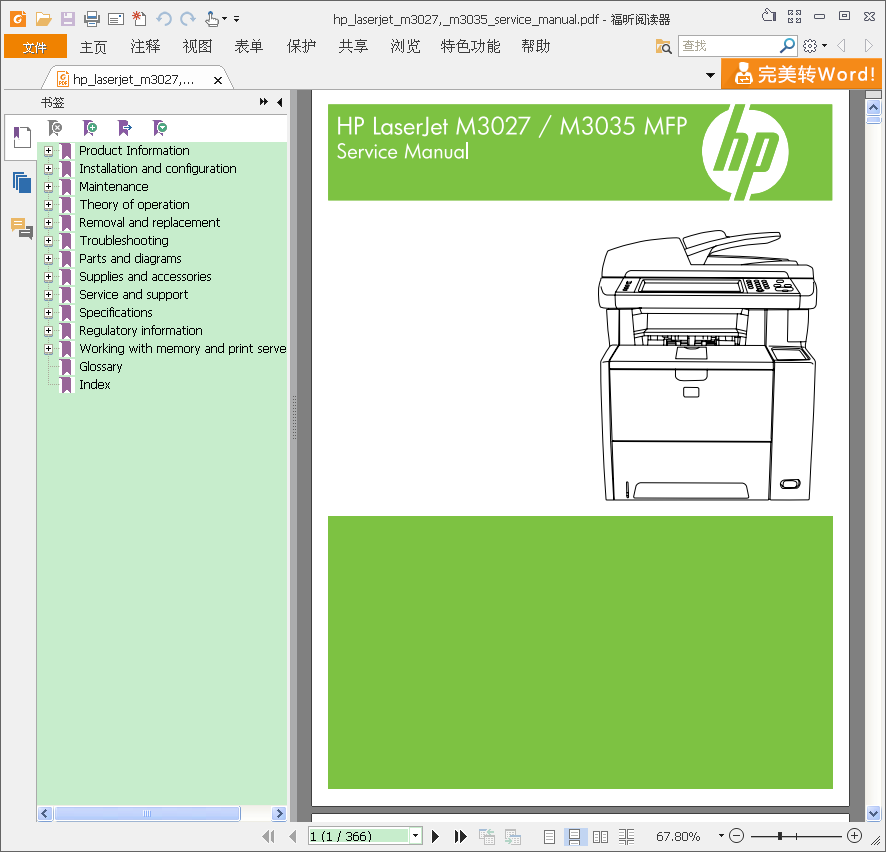This screenshot has height=852, width=886.
Task: Expand Removal and replacement bookmark
Action: coord(49,223)
